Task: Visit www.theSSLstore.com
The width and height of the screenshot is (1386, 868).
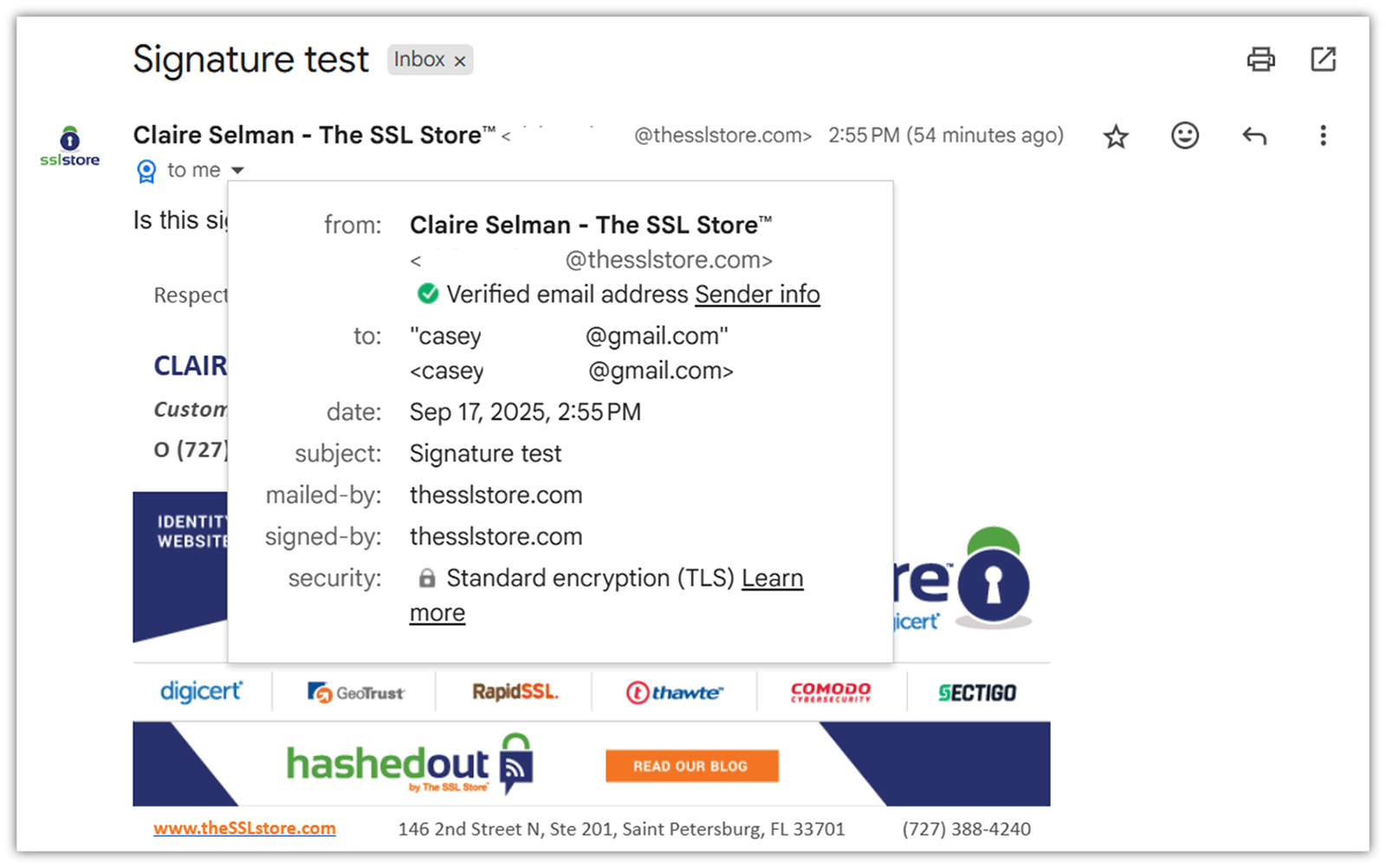Action: click(244, 828)
